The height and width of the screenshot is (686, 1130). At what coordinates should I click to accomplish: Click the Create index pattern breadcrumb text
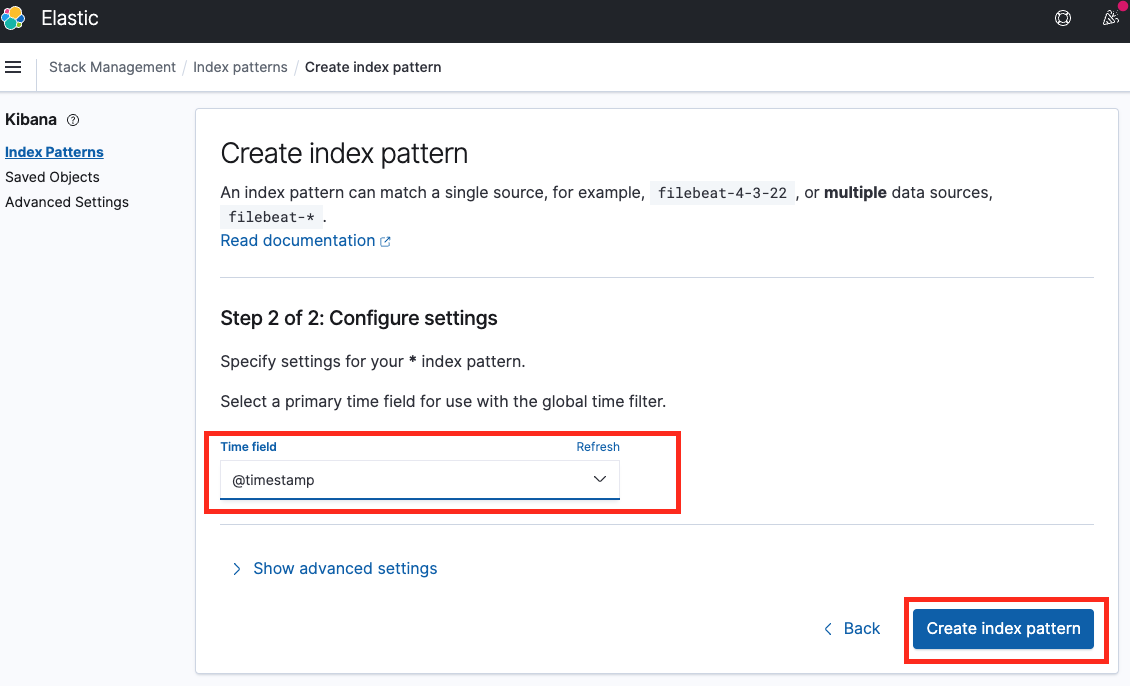click(x=373, y=67)
